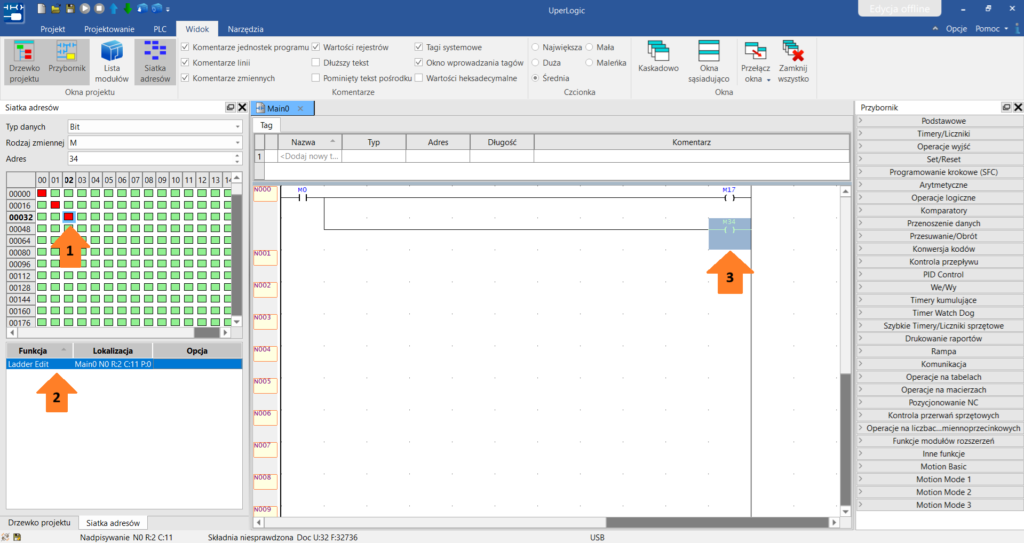
Task: Toggle Komentarze jednostek programu checkbox
Action: (x=185, y=47)
